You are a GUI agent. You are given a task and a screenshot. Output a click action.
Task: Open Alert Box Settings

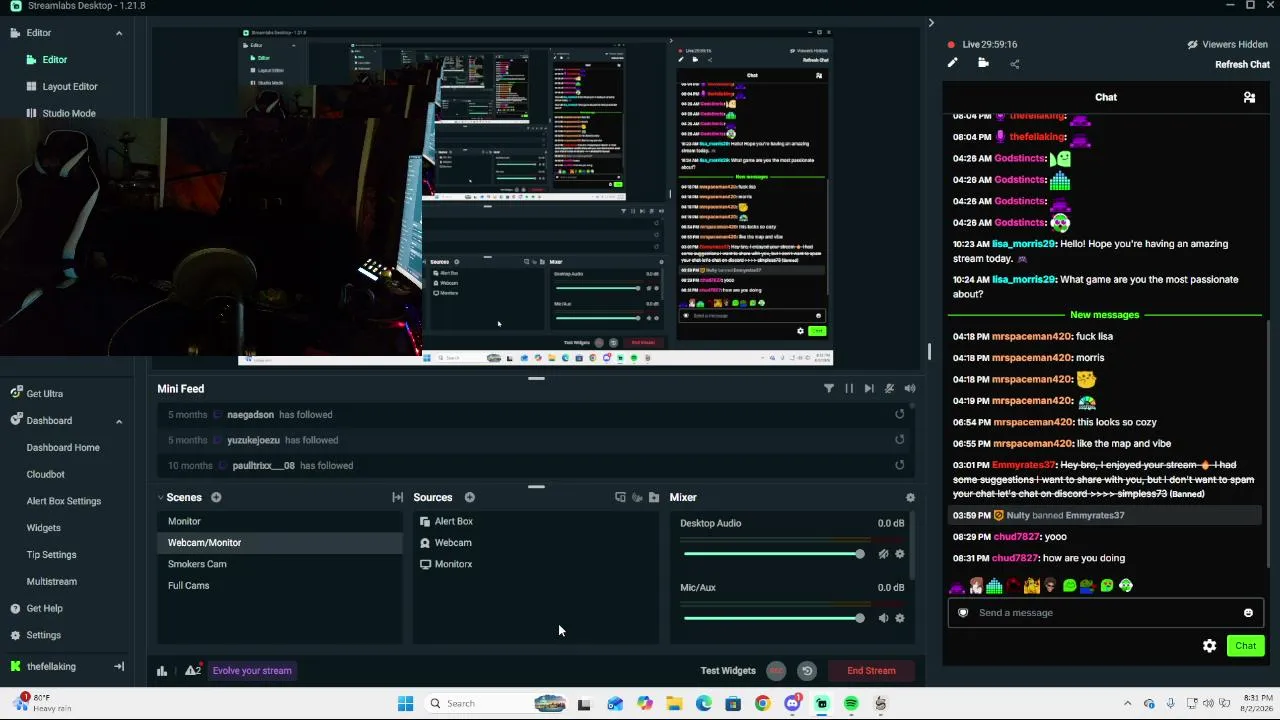pyautogui.click(x=64, y=501)
